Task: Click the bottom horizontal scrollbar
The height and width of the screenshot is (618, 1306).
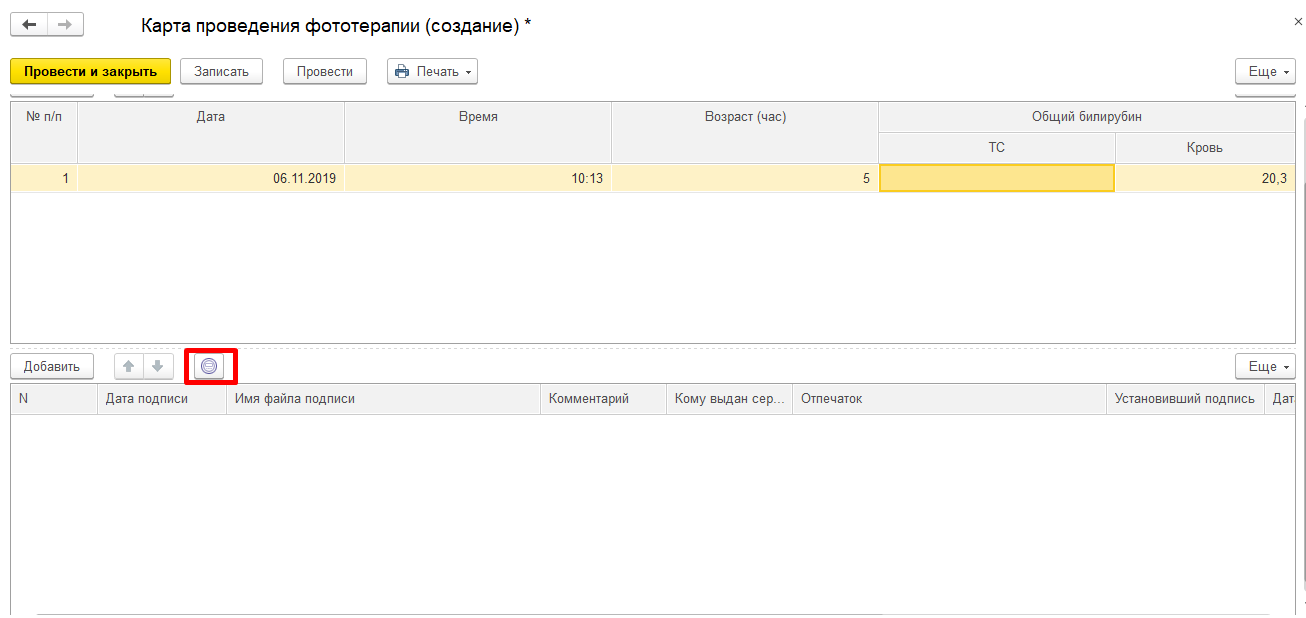Action: coord(650,613)
